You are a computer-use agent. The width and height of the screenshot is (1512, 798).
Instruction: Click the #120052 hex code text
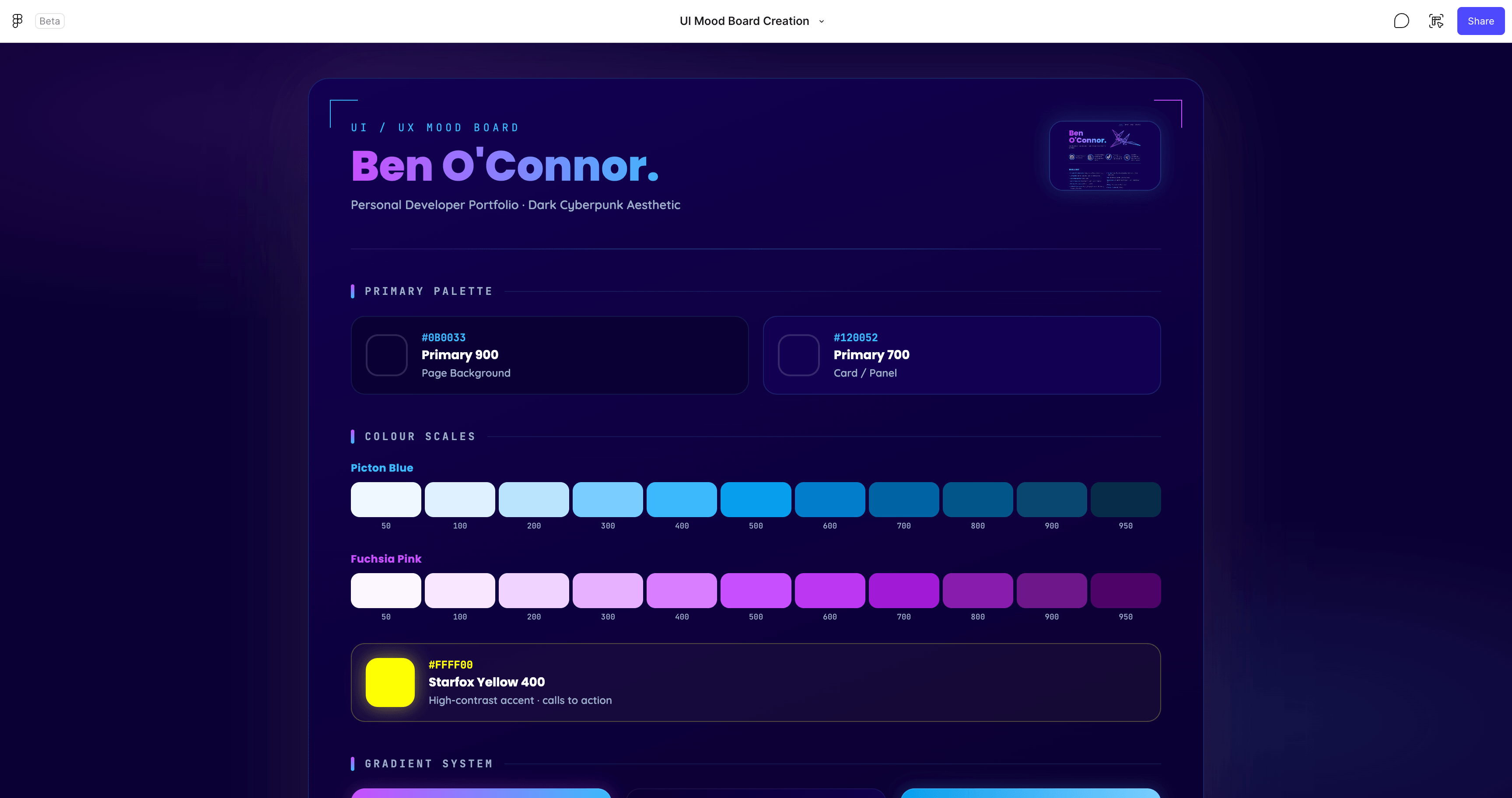855,337
